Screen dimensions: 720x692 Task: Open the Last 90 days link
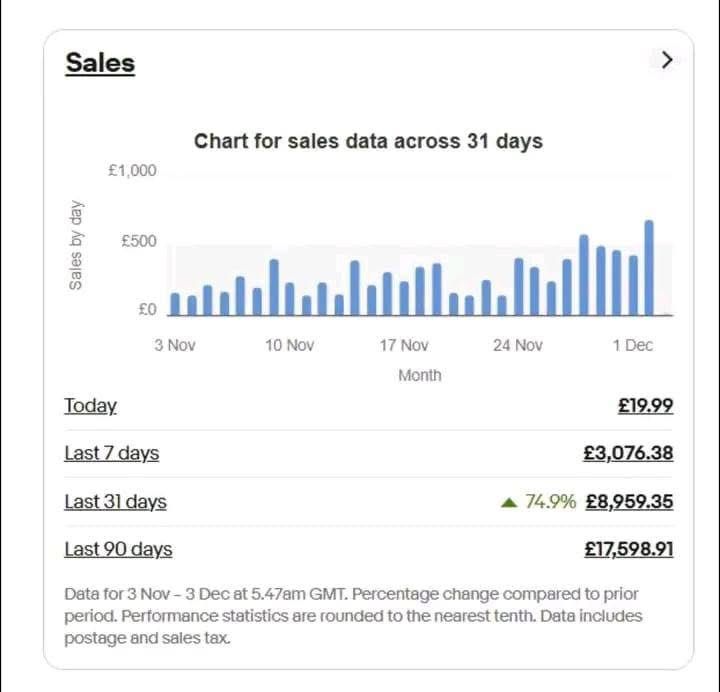coord(118,549)
